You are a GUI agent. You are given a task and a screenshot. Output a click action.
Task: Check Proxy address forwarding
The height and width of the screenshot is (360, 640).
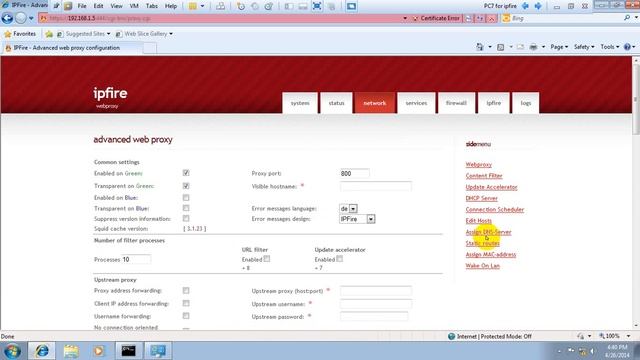coord(186,291)
